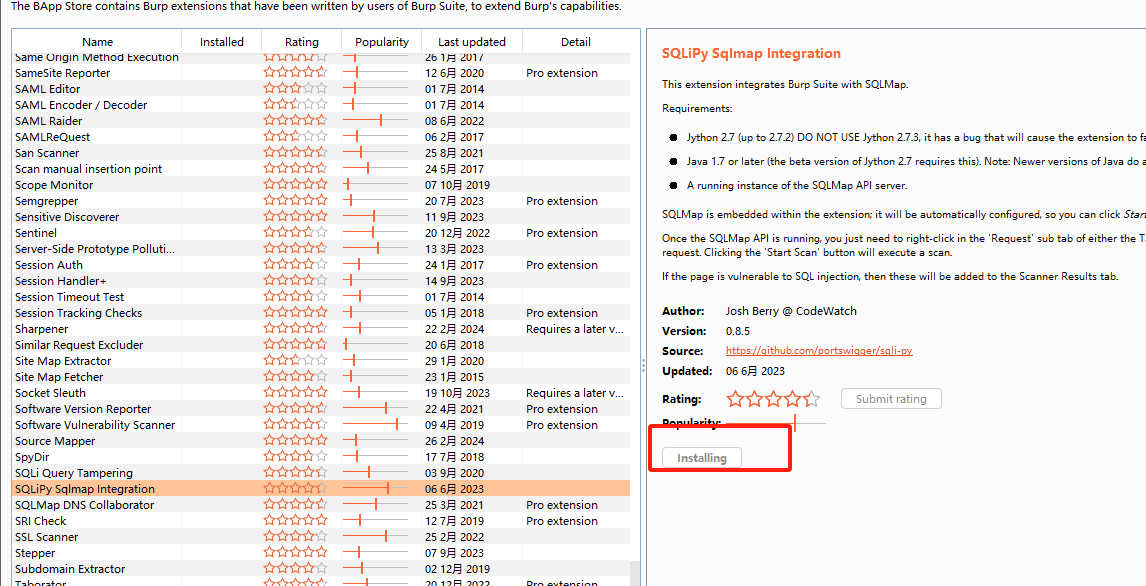1146x586 pixels.
Task: Select the SRI Check extension row
Action: (x=322, y=521)
